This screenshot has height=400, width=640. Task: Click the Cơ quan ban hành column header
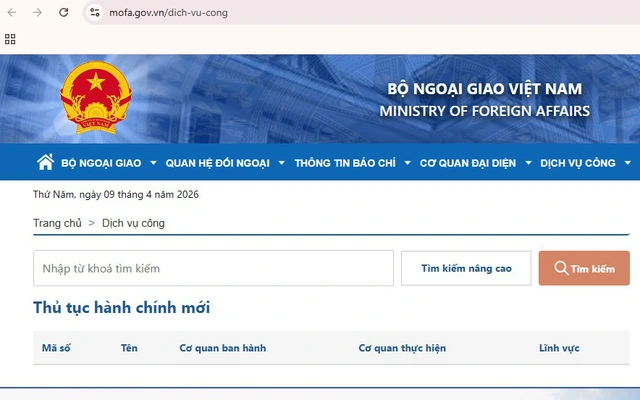point(222,348)
